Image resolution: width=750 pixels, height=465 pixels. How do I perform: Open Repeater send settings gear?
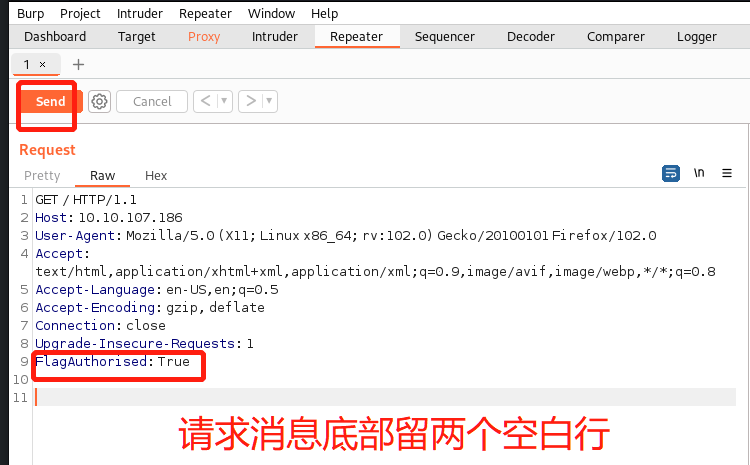[x=99, y=101]
